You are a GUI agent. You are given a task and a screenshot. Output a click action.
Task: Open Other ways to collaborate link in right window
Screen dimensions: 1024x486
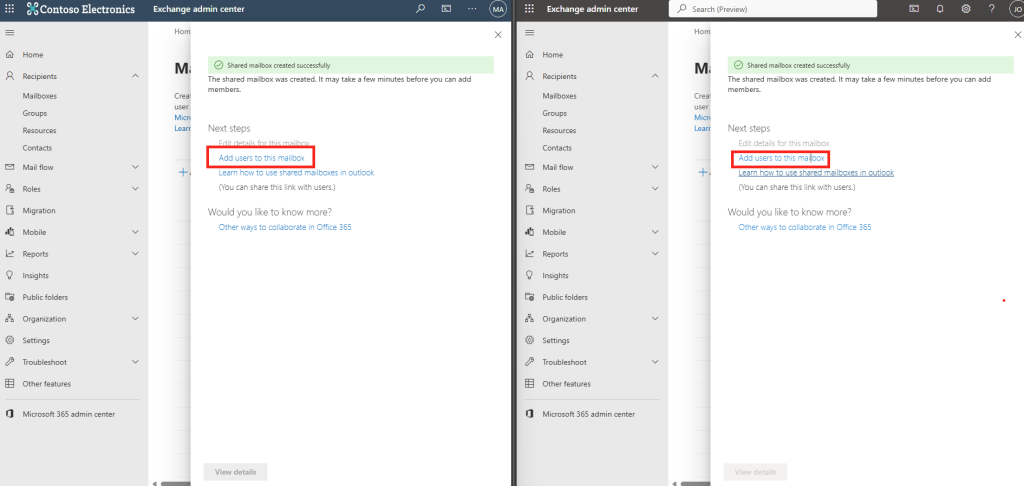coord(805,227)
